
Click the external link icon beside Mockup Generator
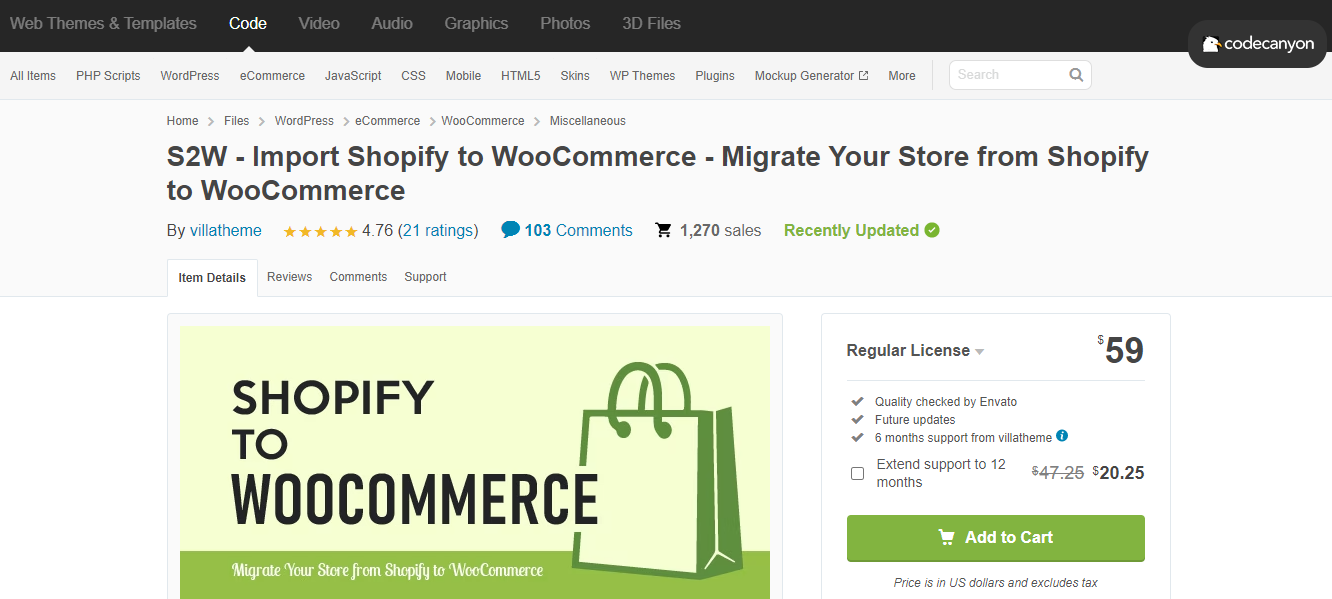864,76
